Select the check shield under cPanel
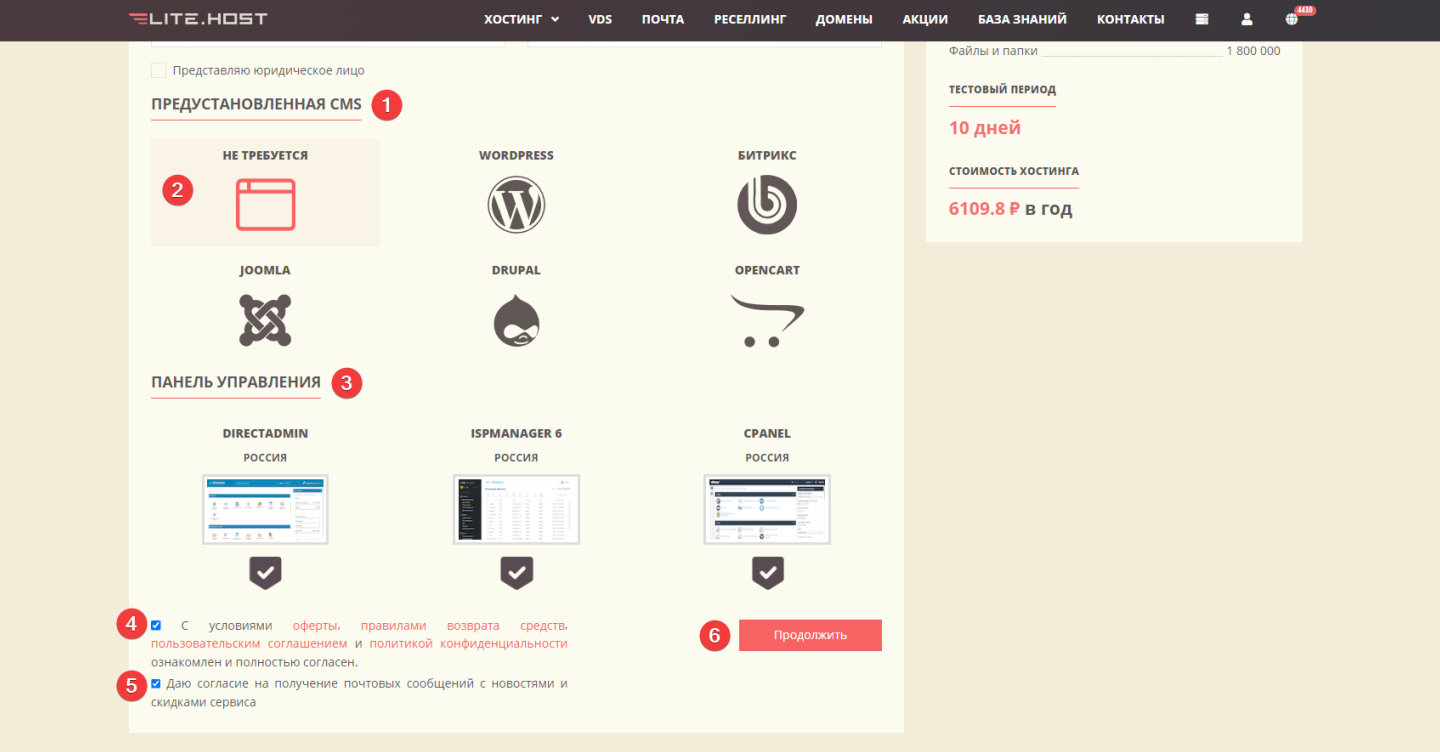The height and width of the screenshot is (752, 1440). click(x=767, y=573)
